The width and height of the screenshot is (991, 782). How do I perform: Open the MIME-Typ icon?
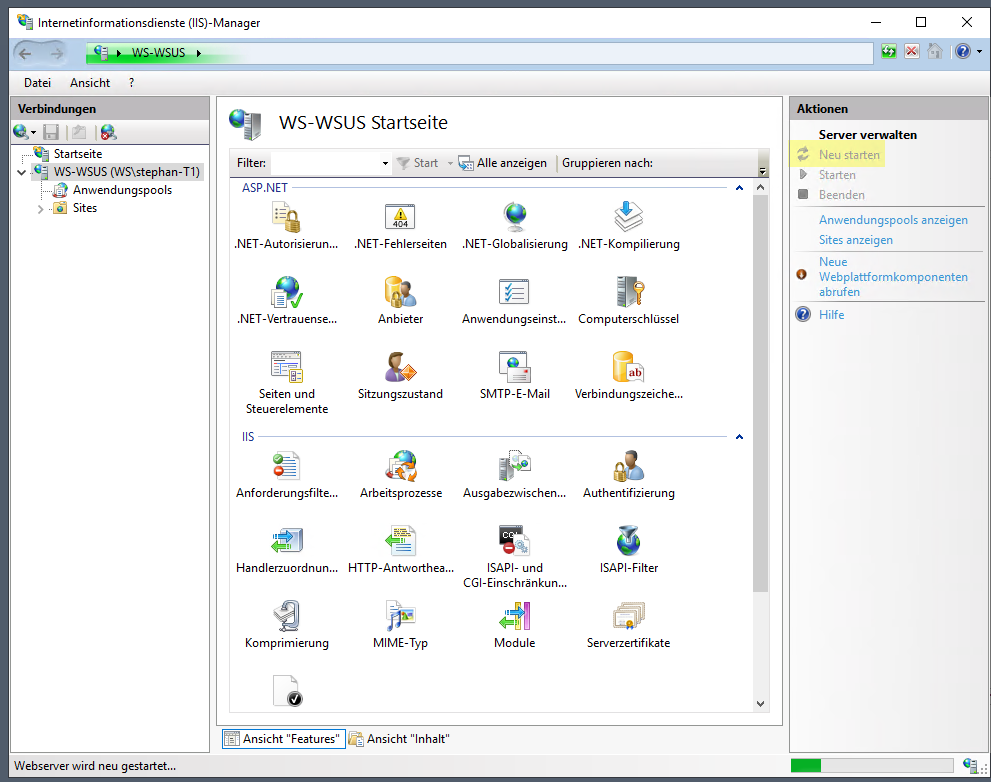pos(400,616)
